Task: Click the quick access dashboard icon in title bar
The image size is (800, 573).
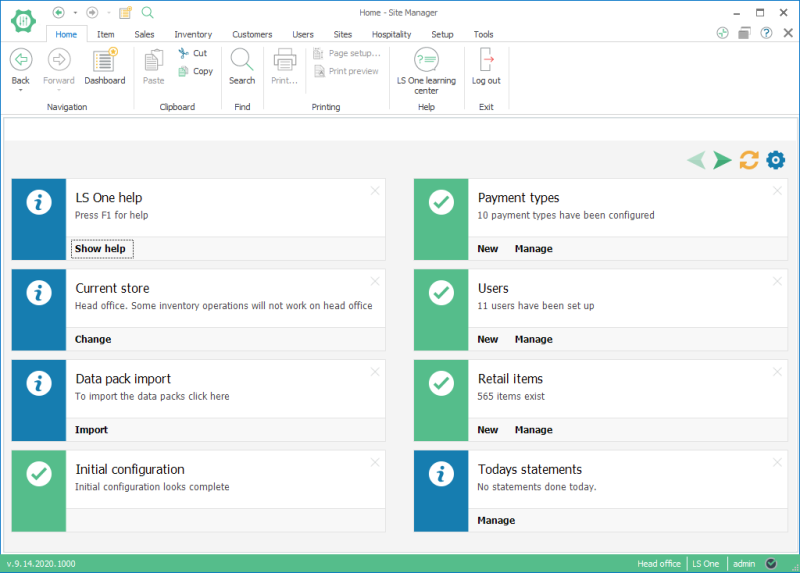Action: (126, 12)
